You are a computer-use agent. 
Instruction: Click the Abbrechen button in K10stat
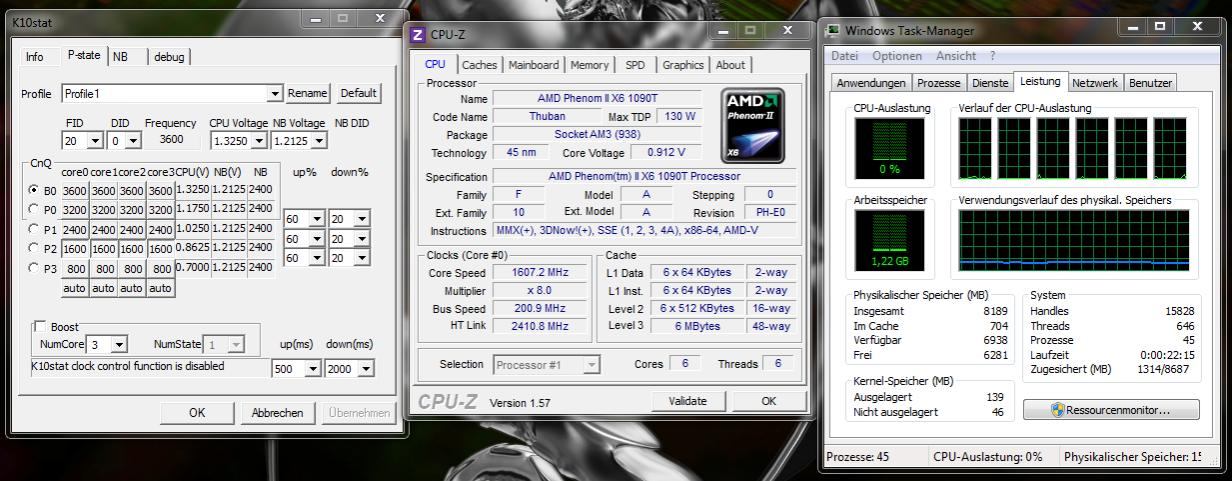tap(277, 412)
